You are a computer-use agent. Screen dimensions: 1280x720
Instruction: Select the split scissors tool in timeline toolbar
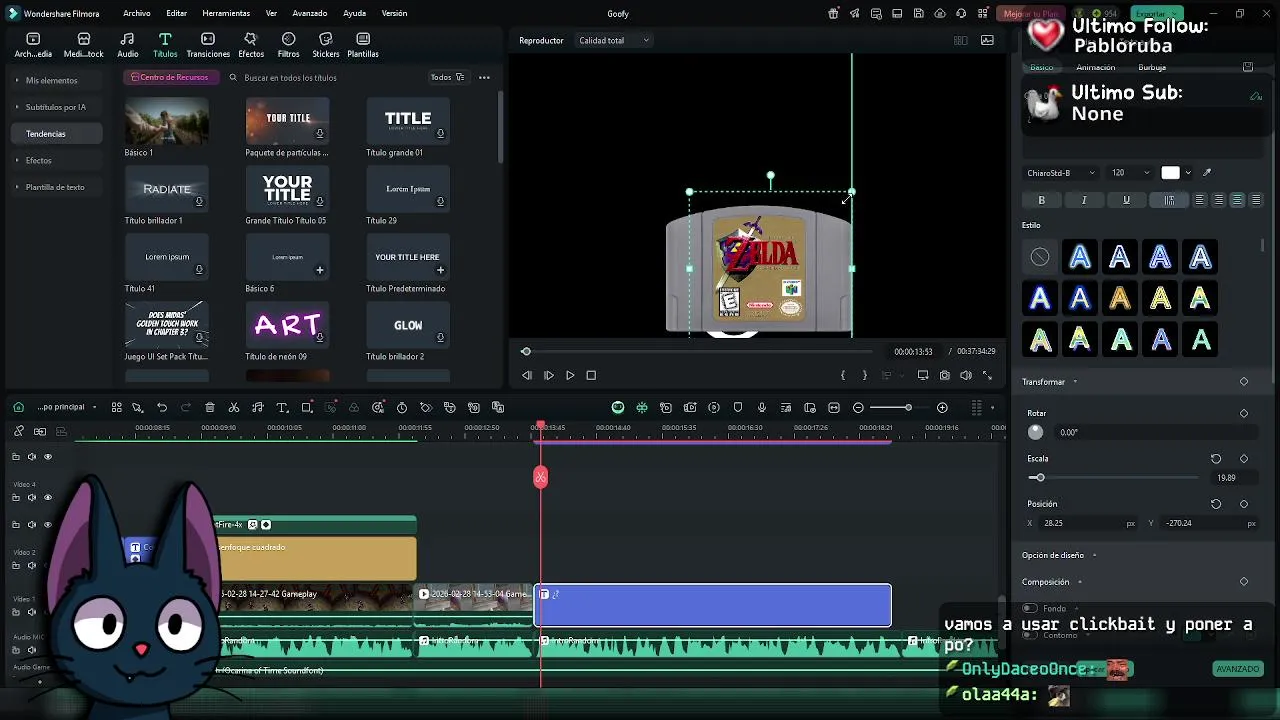[234, 407]
